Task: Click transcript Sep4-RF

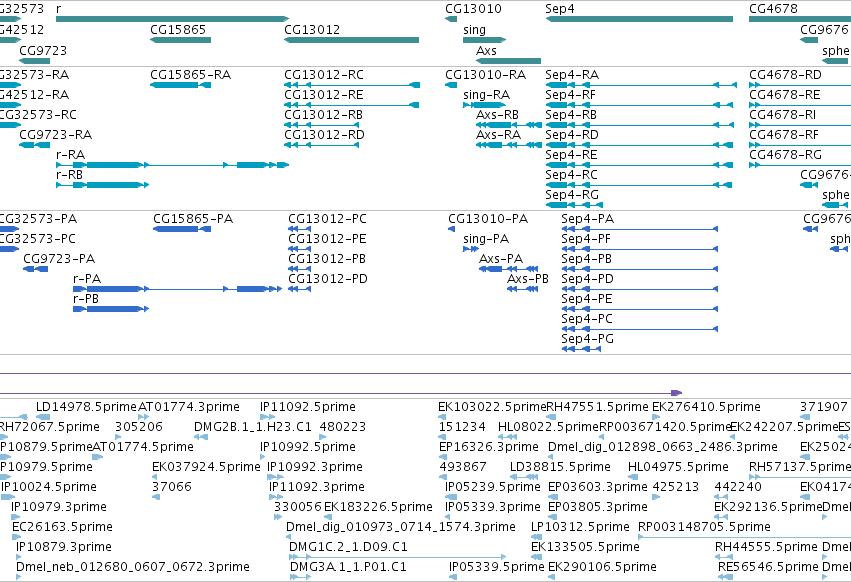Action: click(639, 105)
